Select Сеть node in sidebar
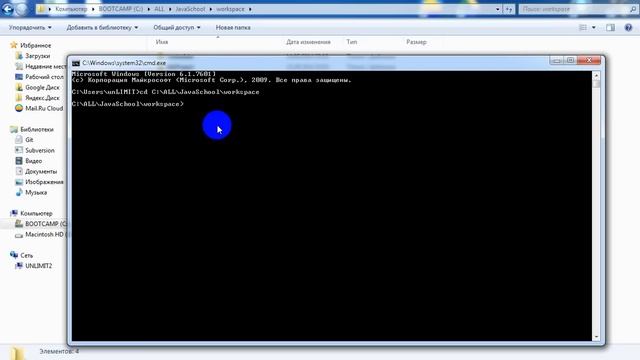Screen dimensions: 640x360 [x=22, y=256]
